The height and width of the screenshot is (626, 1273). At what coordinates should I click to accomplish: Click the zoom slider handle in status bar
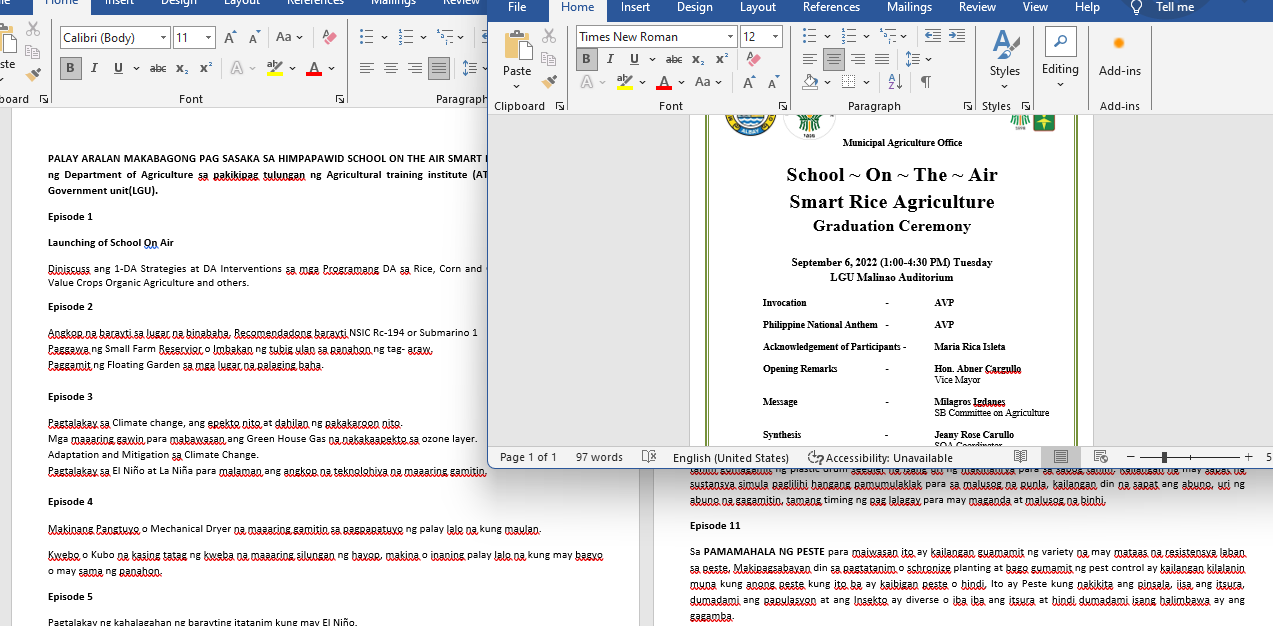(1165, 457)
